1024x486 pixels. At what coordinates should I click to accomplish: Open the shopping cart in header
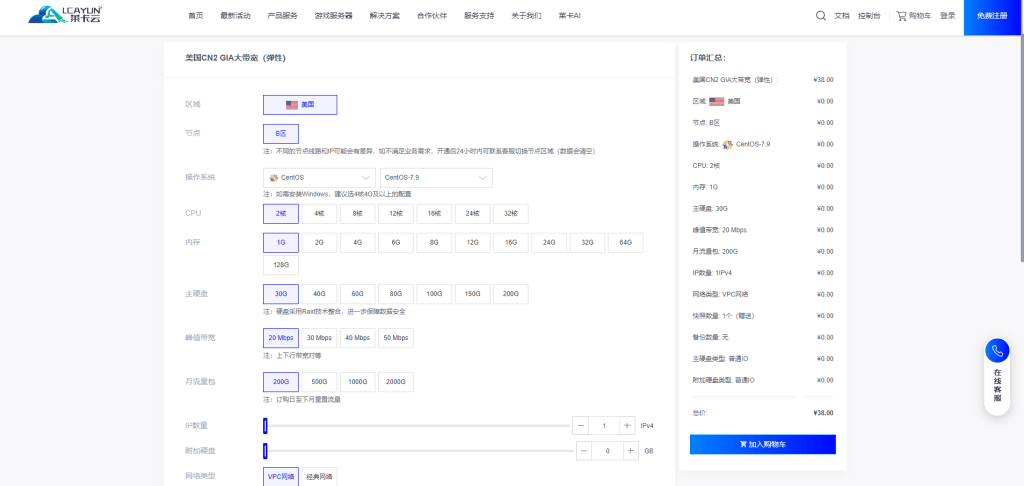pos(914,16)
